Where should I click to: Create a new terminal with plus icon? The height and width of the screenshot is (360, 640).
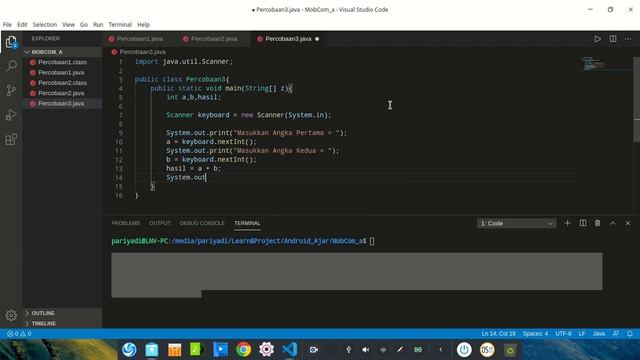pyautogui.click(x=567, y=223)
